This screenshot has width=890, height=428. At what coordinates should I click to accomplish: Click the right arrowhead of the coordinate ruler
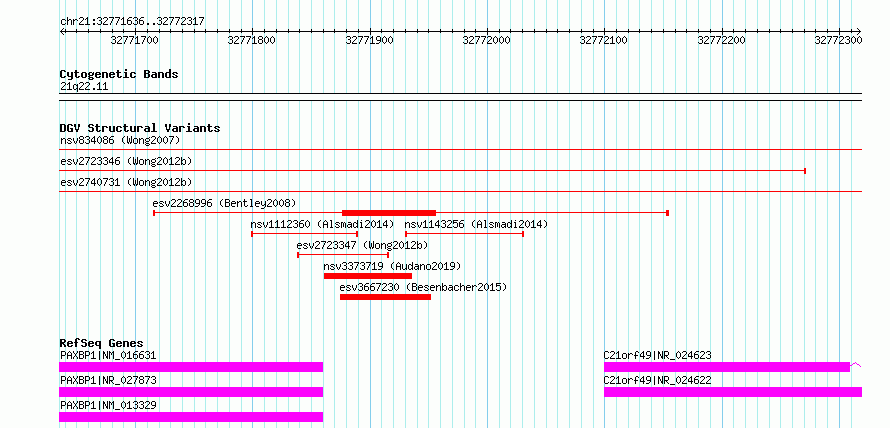859,31
